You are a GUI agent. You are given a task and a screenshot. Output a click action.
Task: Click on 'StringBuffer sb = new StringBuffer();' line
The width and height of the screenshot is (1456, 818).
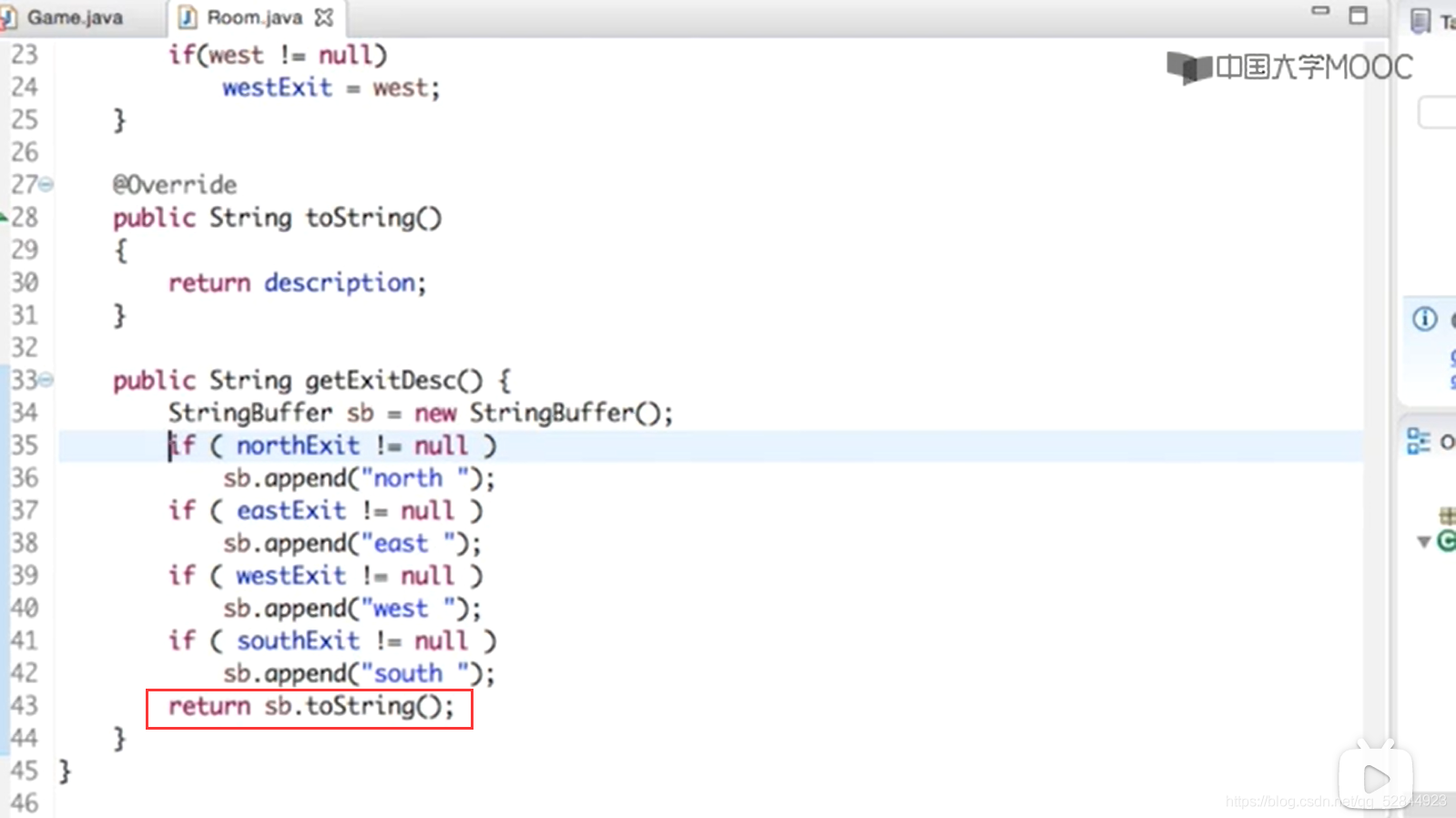(x=421, y=414)
